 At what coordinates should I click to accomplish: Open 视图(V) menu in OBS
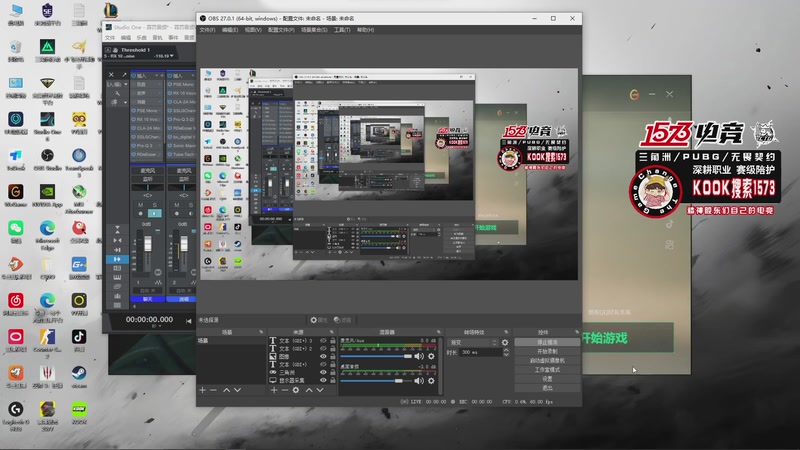point(253,30)
